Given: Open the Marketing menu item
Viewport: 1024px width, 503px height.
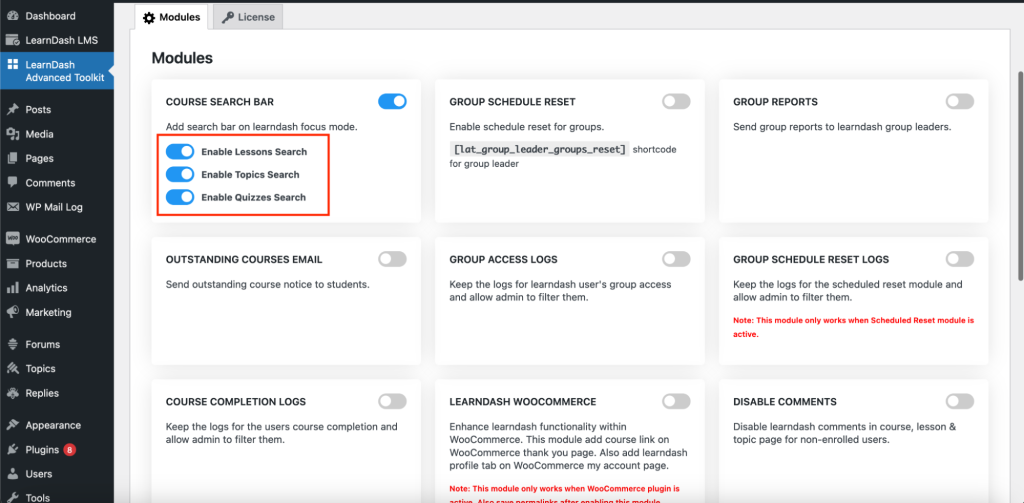Looking at the screenshot, I should pyautogui.click(x=57, y=312).
